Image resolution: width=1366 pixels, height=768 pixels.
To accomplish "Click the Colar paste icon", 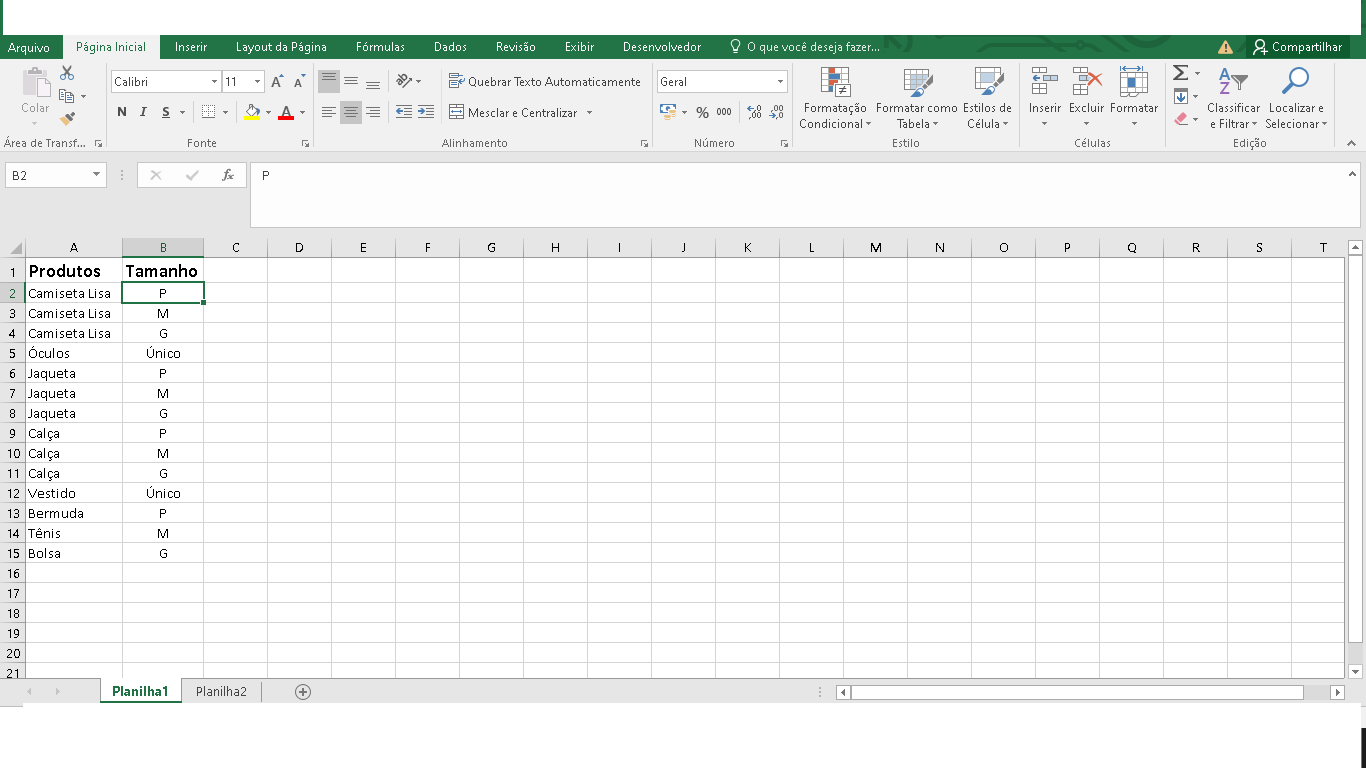I will pos(36,83).
